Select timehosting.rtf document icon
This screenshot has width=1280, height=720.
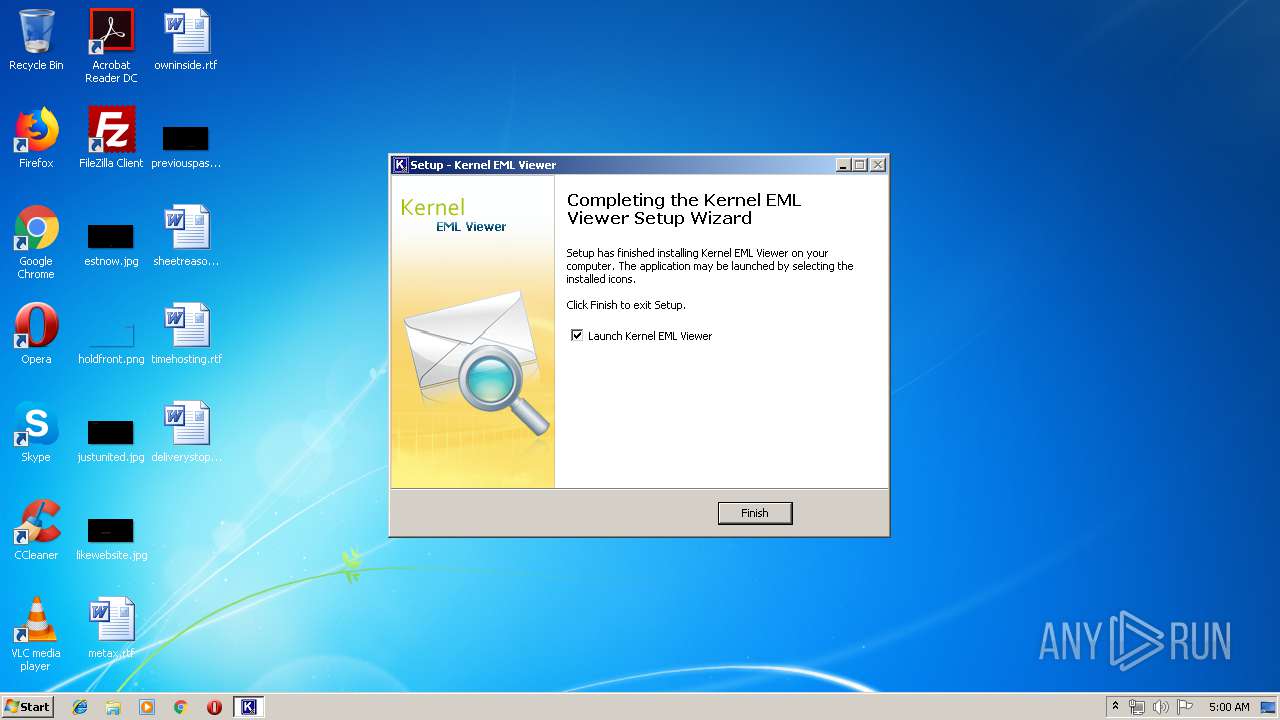pos(186,334)
